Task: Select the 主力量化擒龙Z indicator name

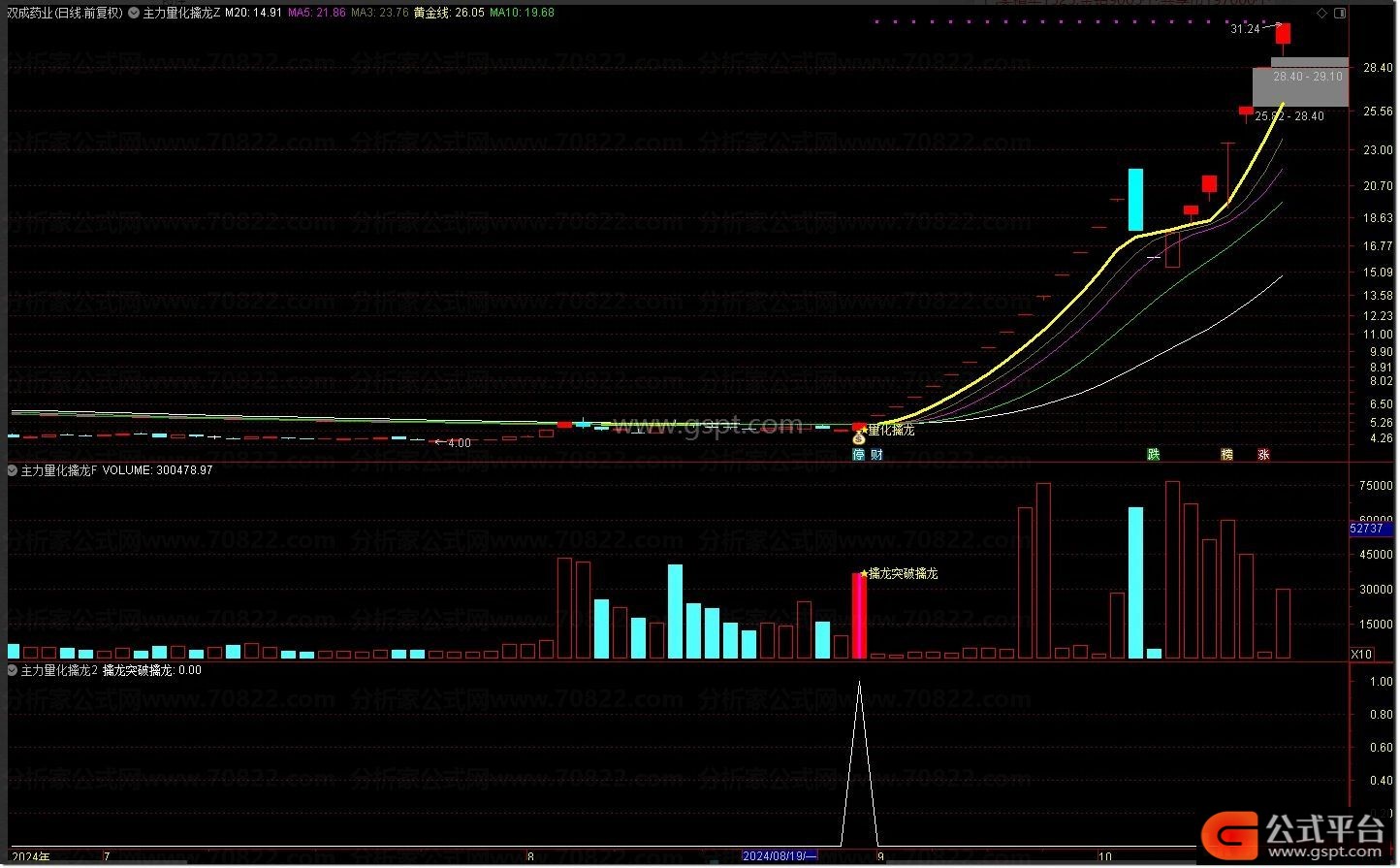Action: pos(182,13)
